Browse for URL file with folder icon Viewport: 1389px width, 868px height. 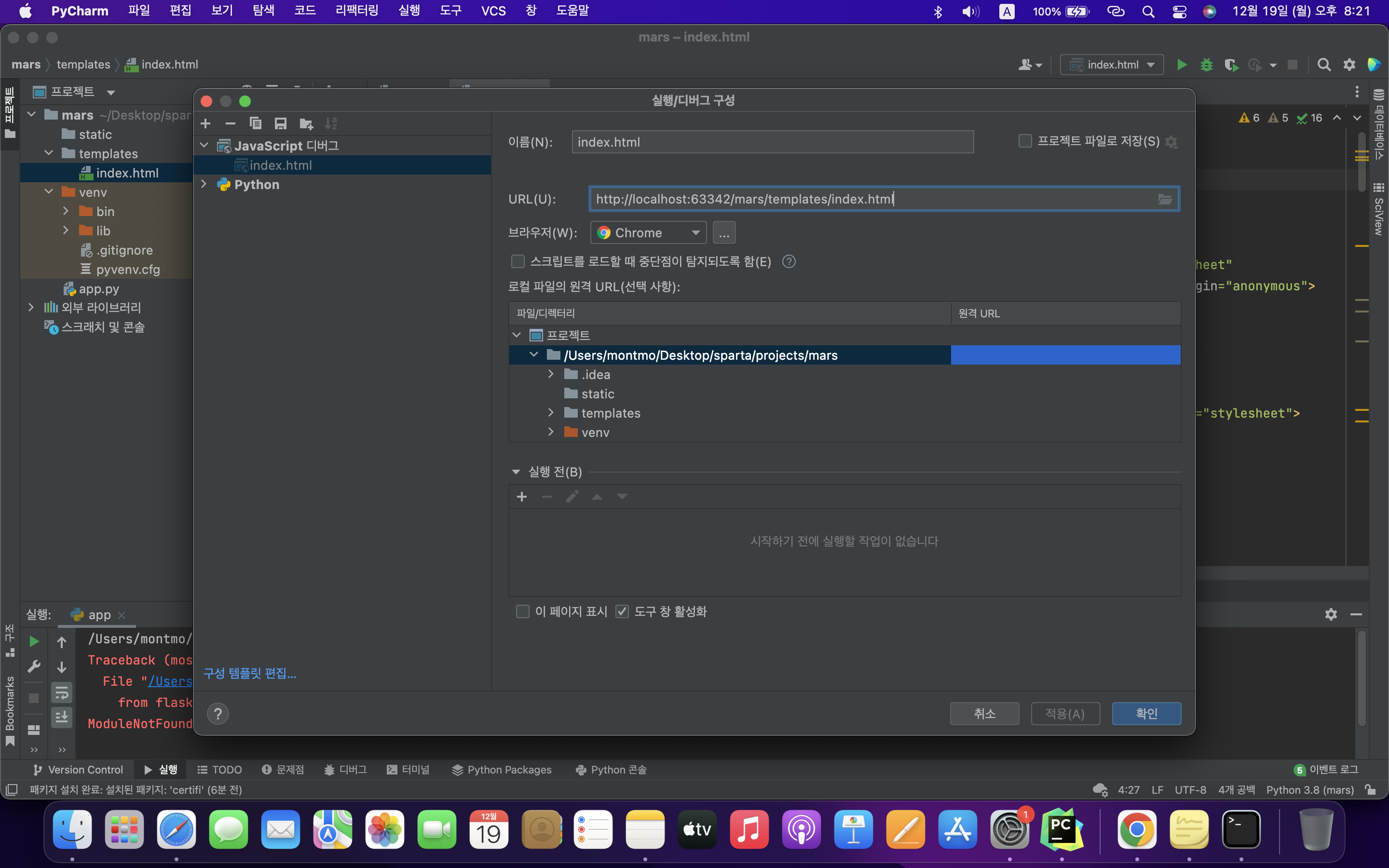1165,199
